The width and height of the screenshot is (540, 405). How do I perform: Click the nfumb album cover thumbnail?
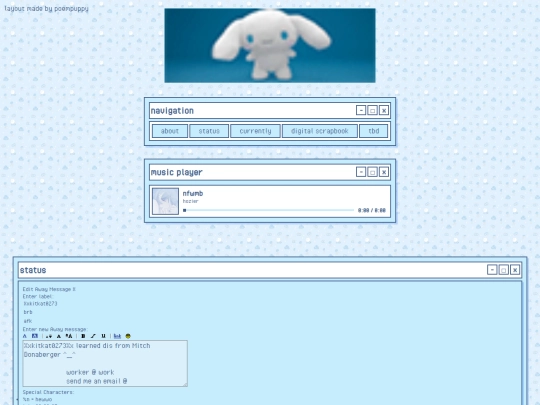165,201
